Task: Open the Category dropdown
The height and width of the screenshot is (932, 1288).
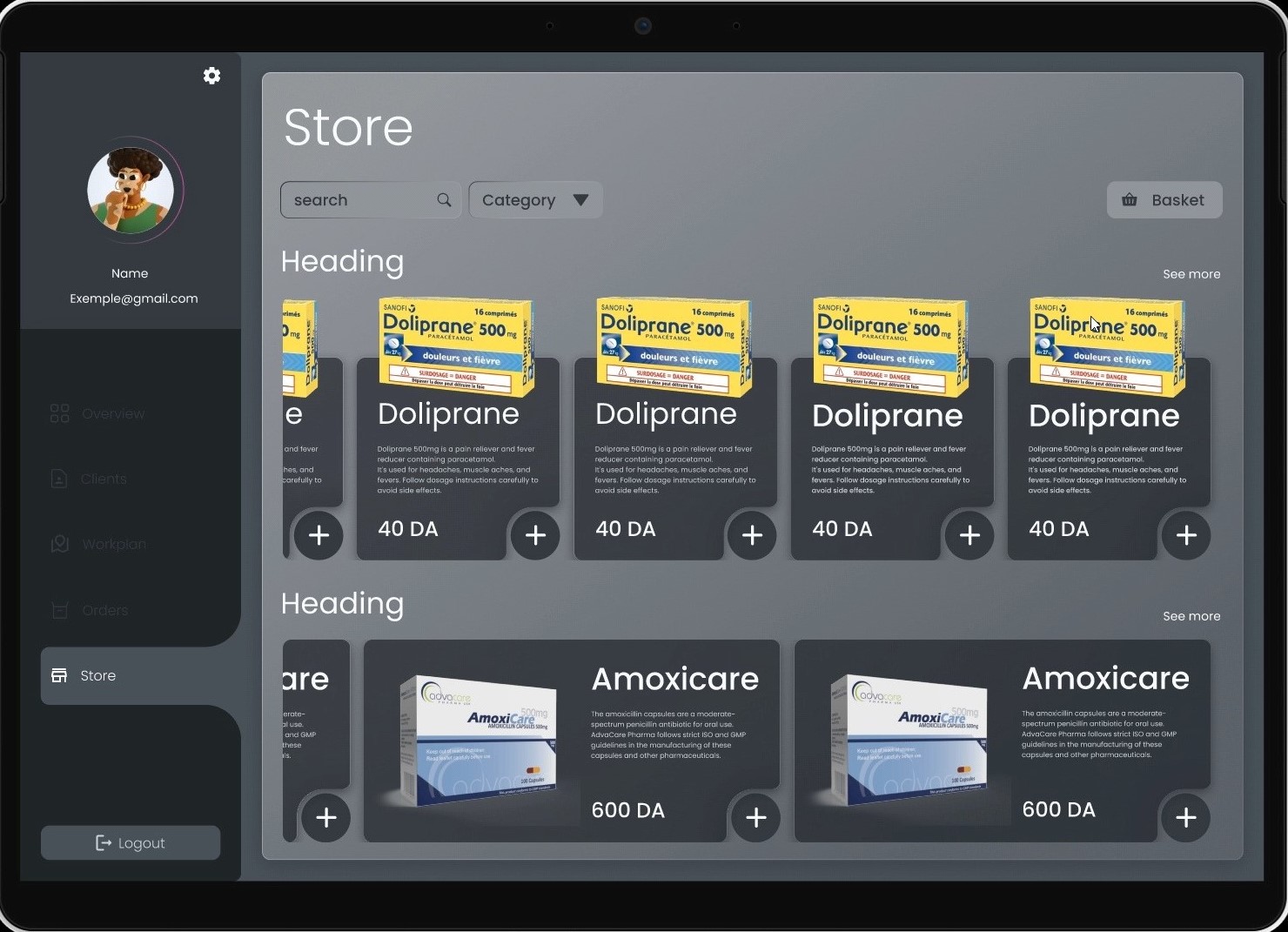Action: 535,200
